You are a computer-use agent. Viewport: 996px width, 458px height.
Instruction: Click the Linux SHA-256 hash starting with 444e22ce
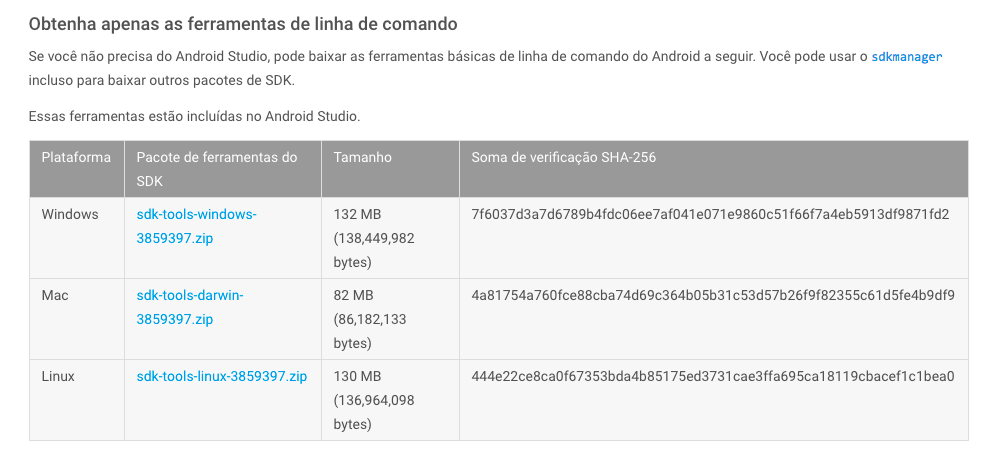[x=713, y=377]
